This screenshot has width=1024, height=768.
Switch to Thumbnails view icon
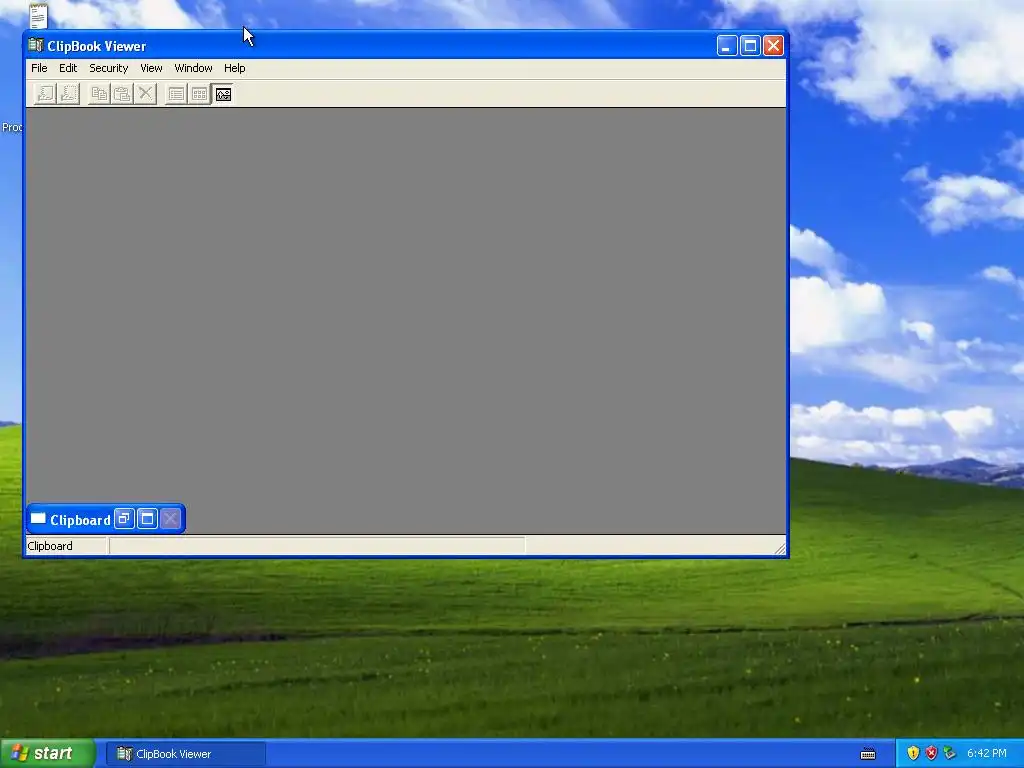(x=200, y=94)
